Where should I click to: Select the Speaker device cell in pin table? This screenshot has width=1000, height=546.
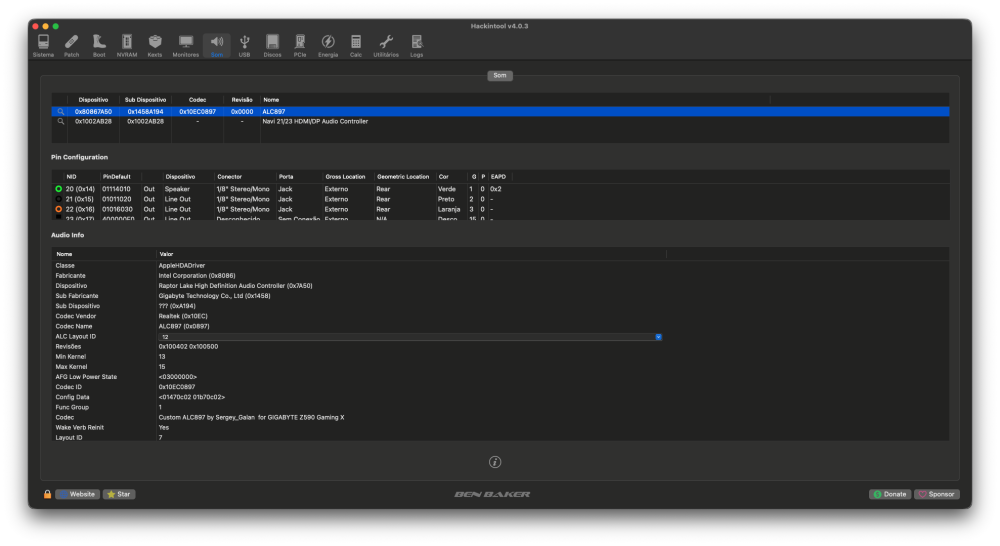tap(177, 189)
